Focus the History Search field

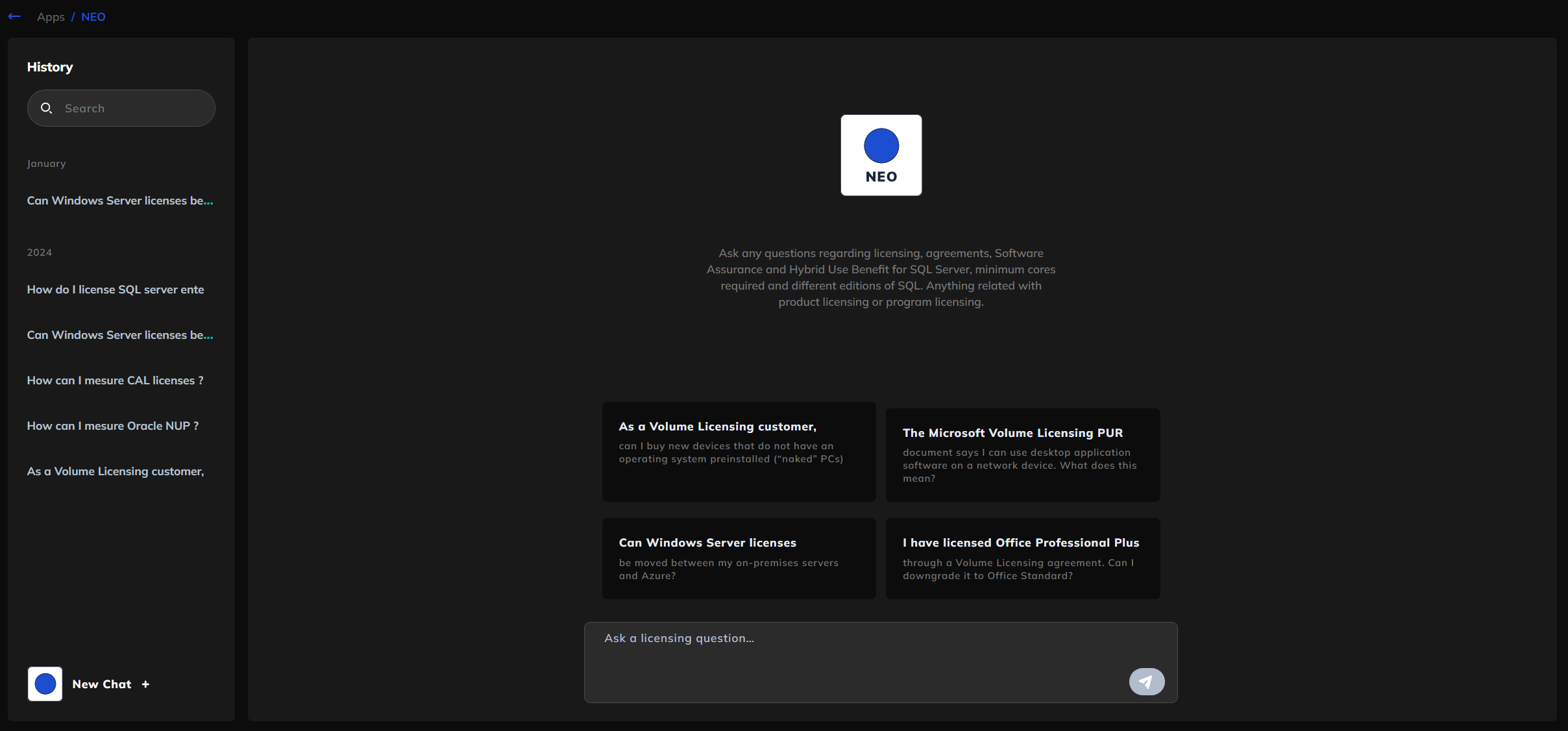(x=121, y=108)
